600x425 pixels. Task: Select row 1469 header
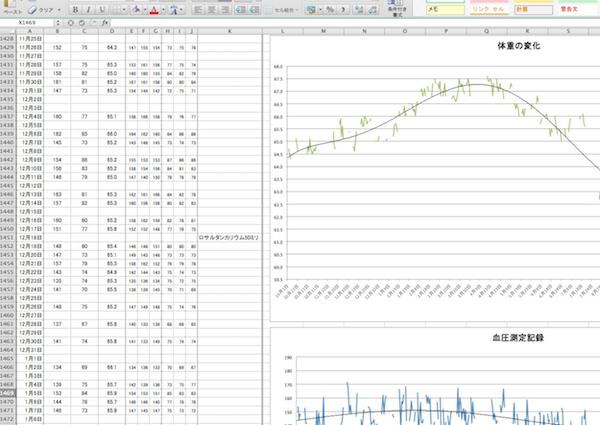[x=8, y=393]
